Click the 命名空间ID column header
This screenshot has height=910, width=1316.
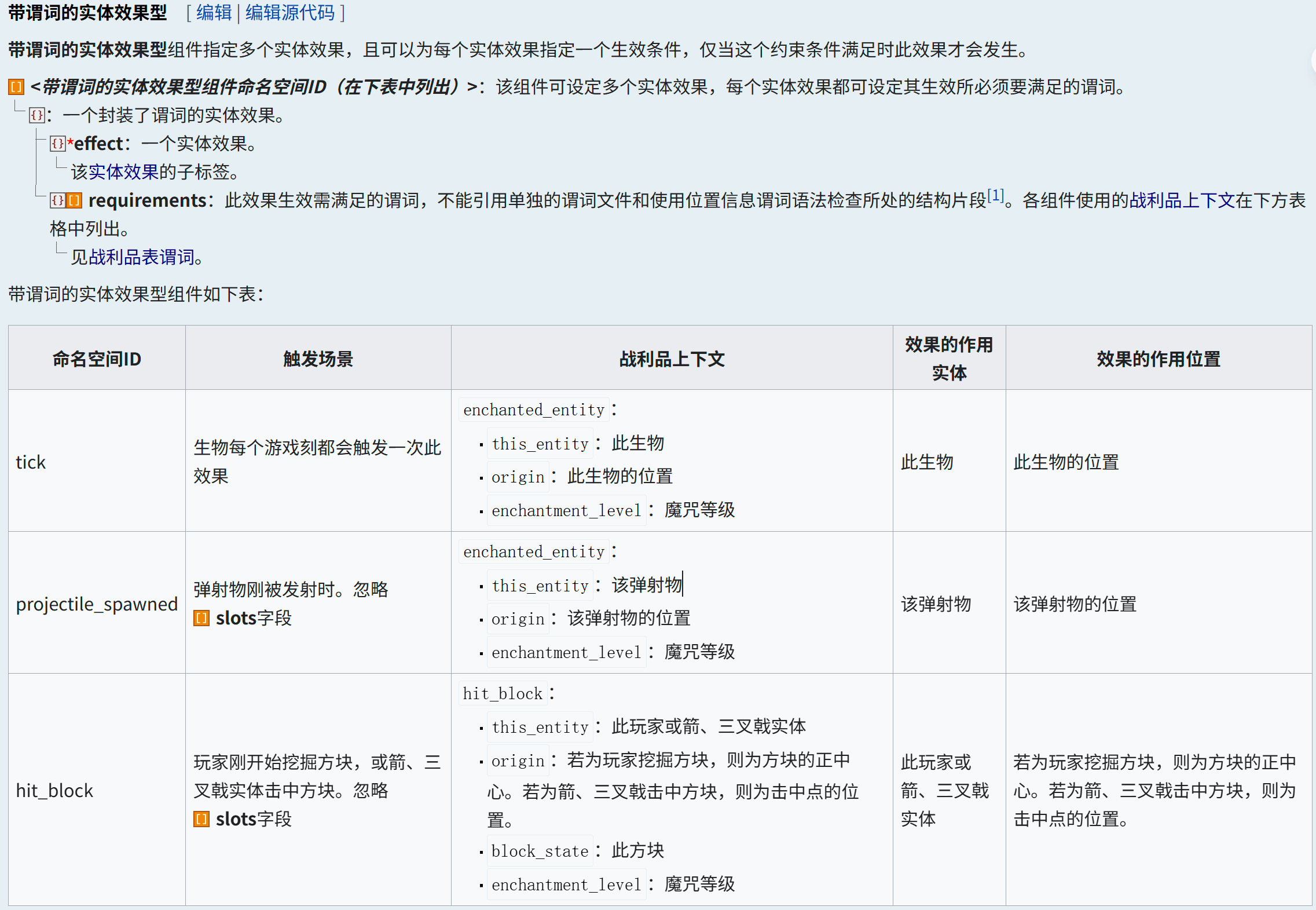click(x=97, y=359)
